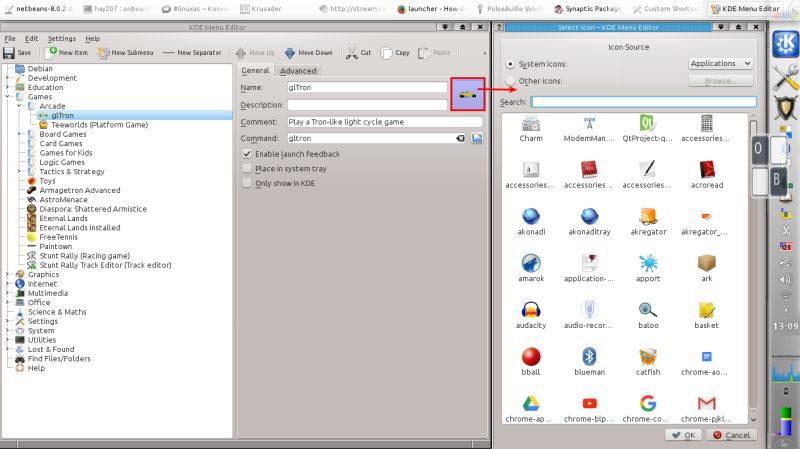The image size is (800, 449).
Task: Copy the selected menu entry
Action: pyautogui.click(x=395, y=53)
